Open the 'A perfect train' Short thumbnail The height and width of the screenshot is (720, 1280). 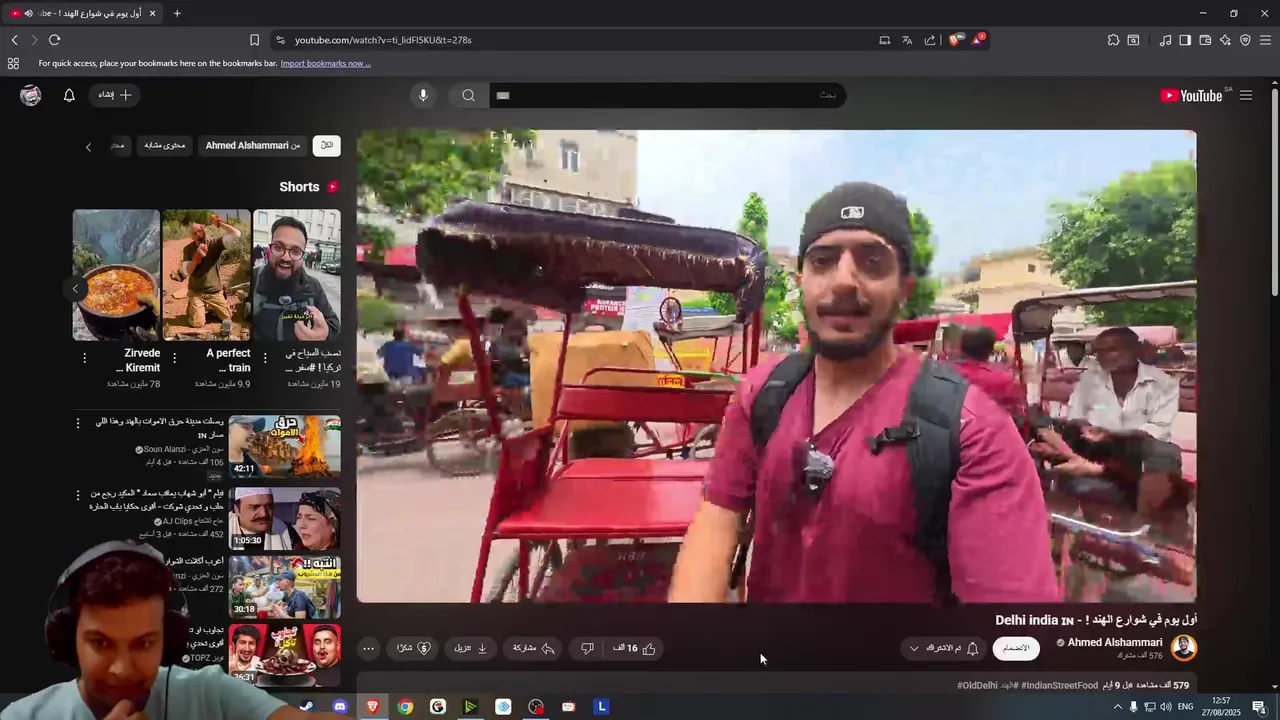207,275
